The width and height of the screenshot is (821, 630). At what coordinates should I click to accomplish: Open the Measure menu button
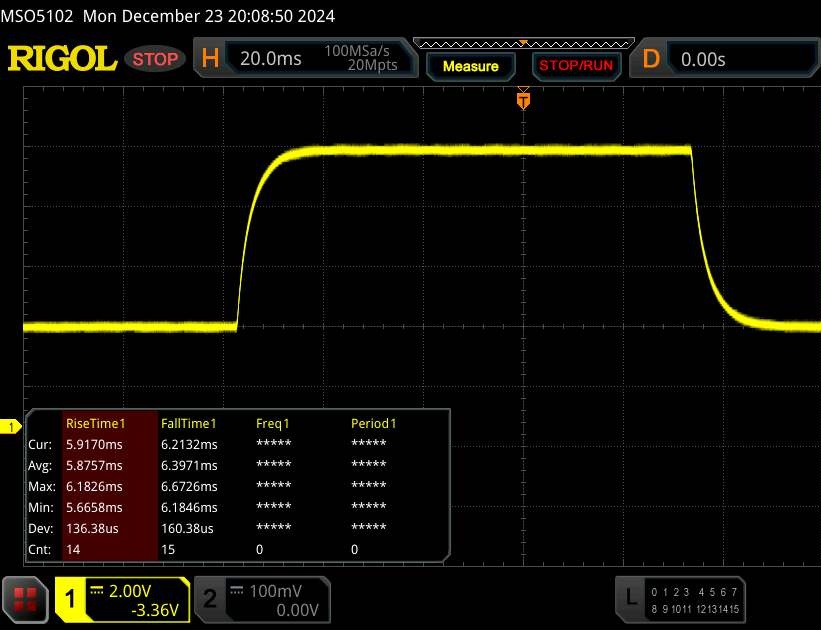click(x=470, y=67)
